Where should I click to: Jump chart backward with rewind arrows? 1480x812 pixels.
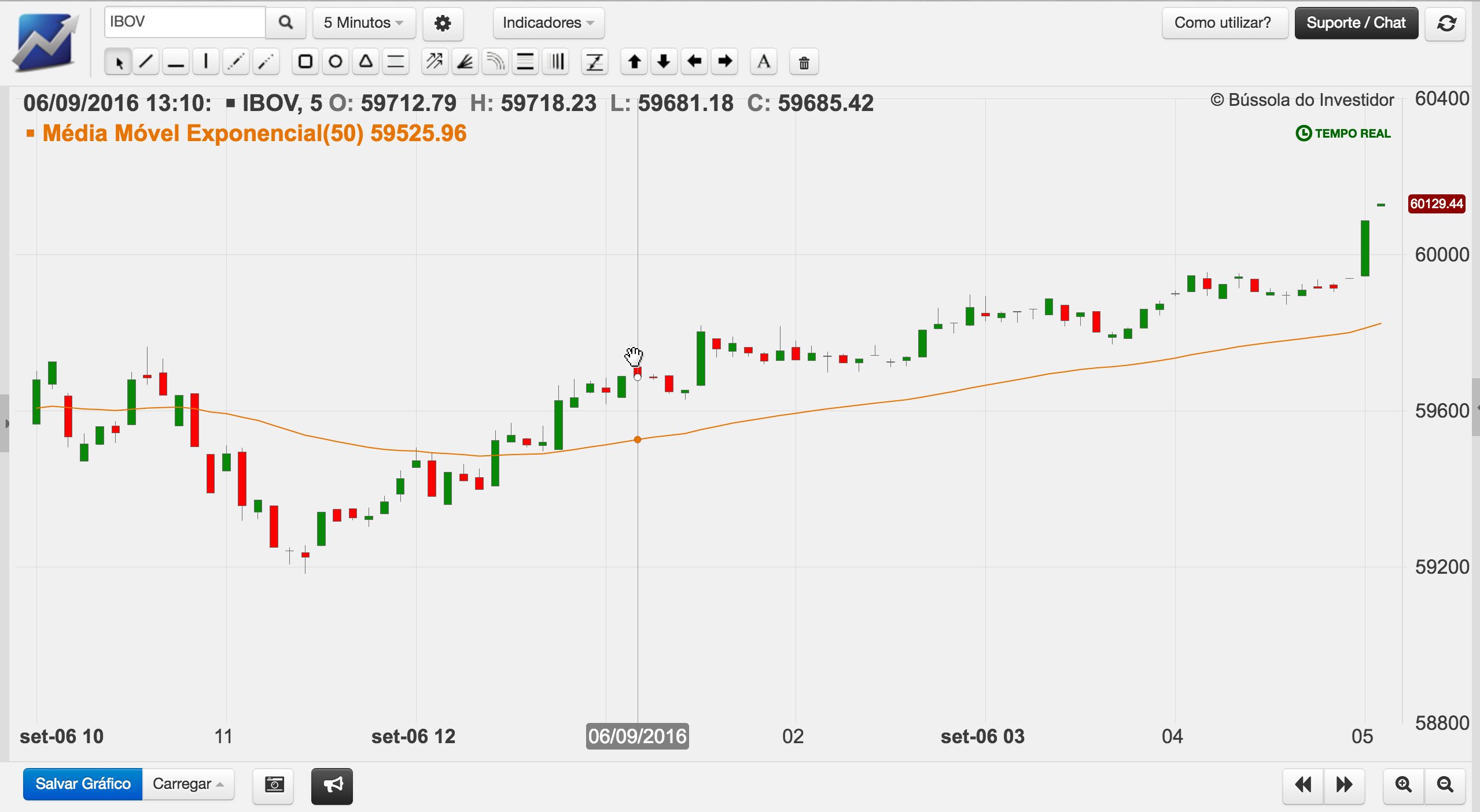(1303, 785)
